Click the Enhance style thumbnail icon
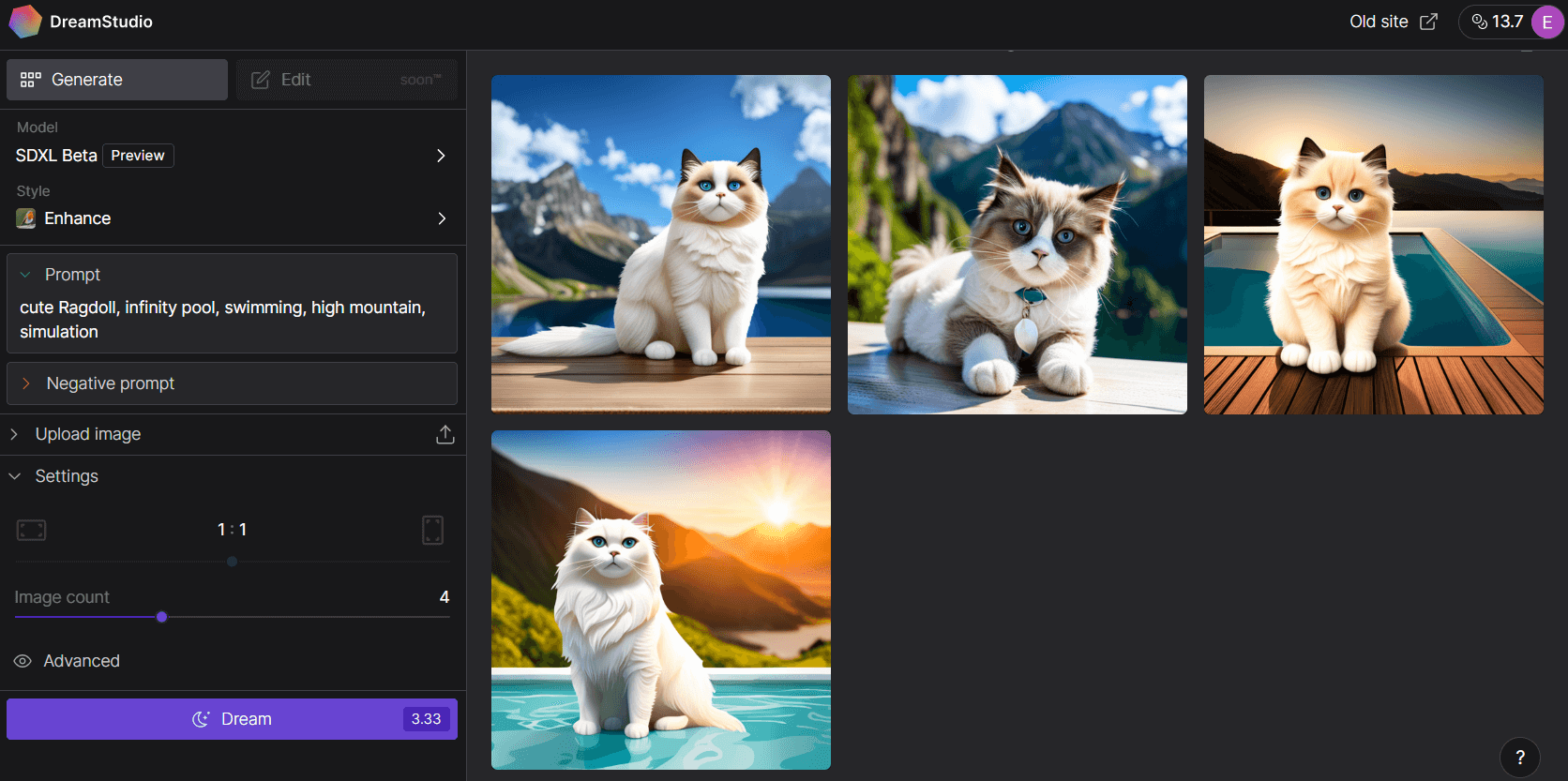This screenshot has width=1568, height=781. [26, 218]
